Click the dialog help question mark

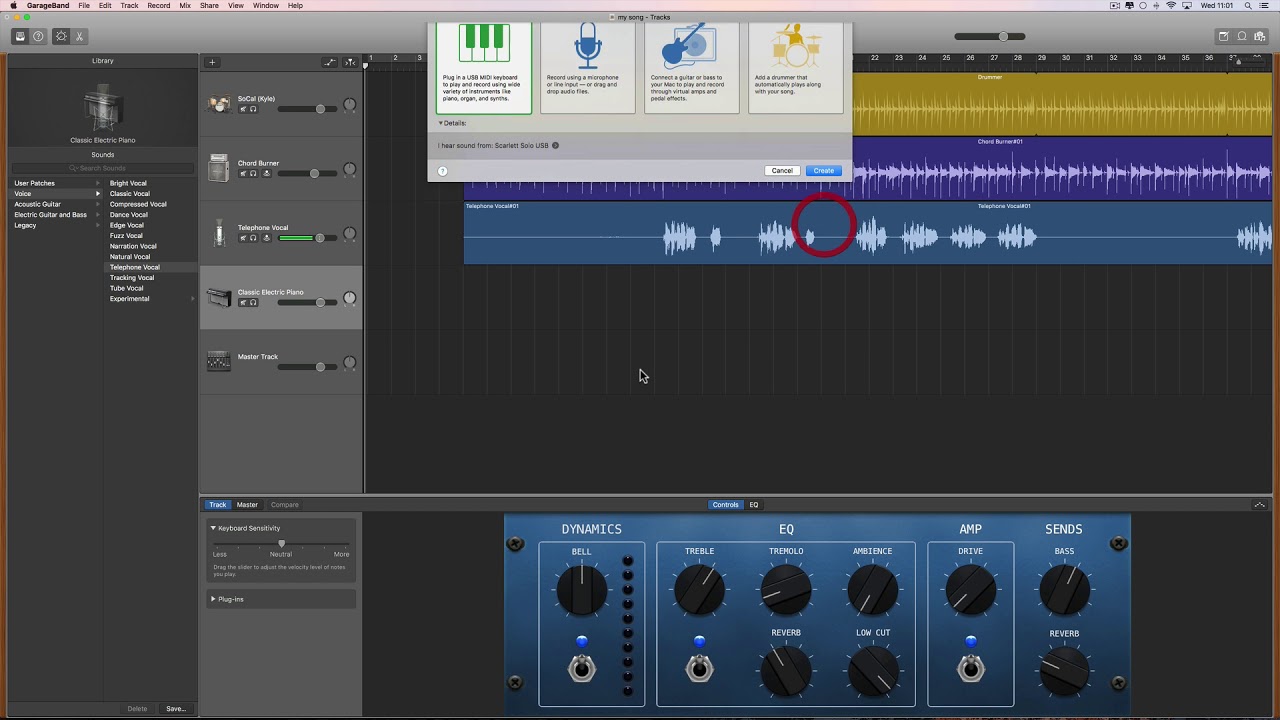coord(442,171)
